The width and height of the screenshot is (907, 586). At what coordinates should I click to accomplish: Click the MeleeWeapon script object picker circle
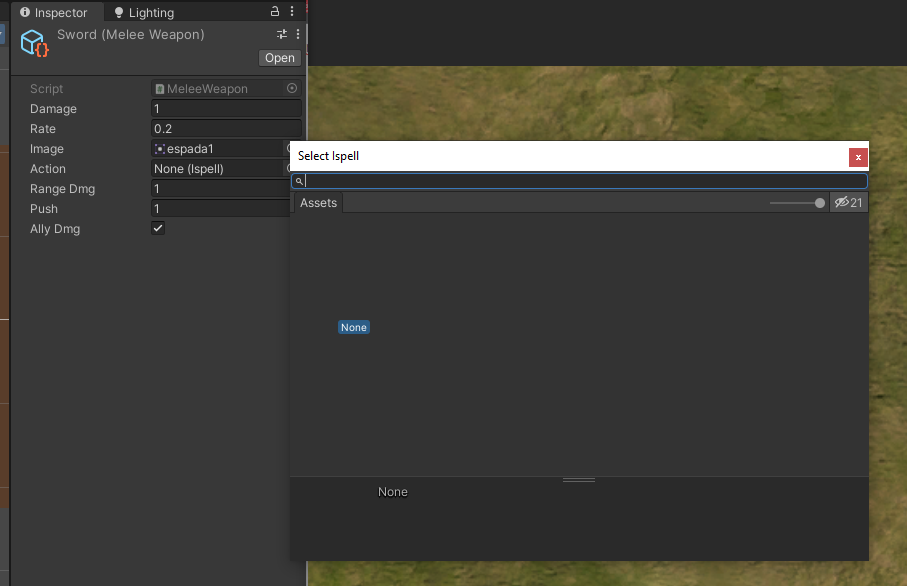pos(291,88)
